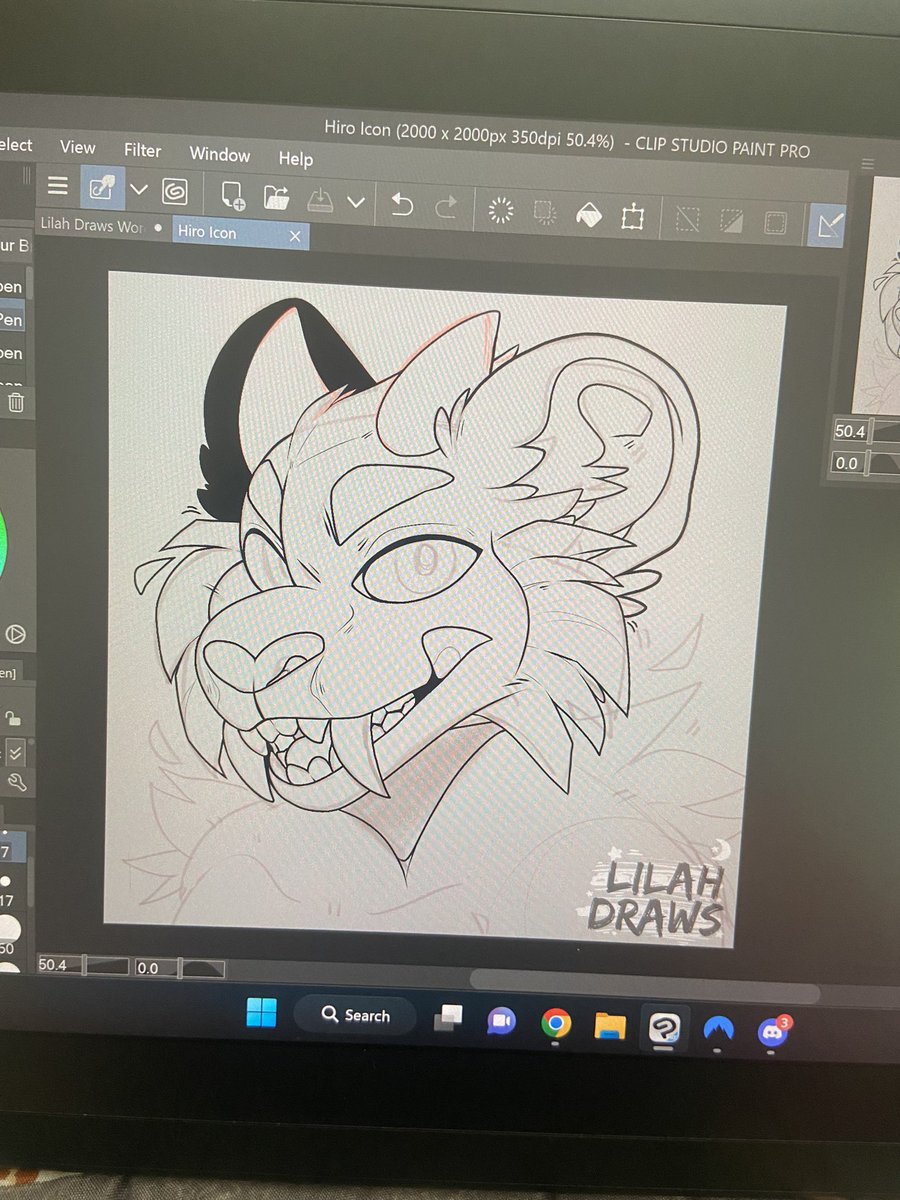The width and height of the screenshot is (900, 1200).
Task: Click the trash icon below the sub tool list
Action: 16,402
